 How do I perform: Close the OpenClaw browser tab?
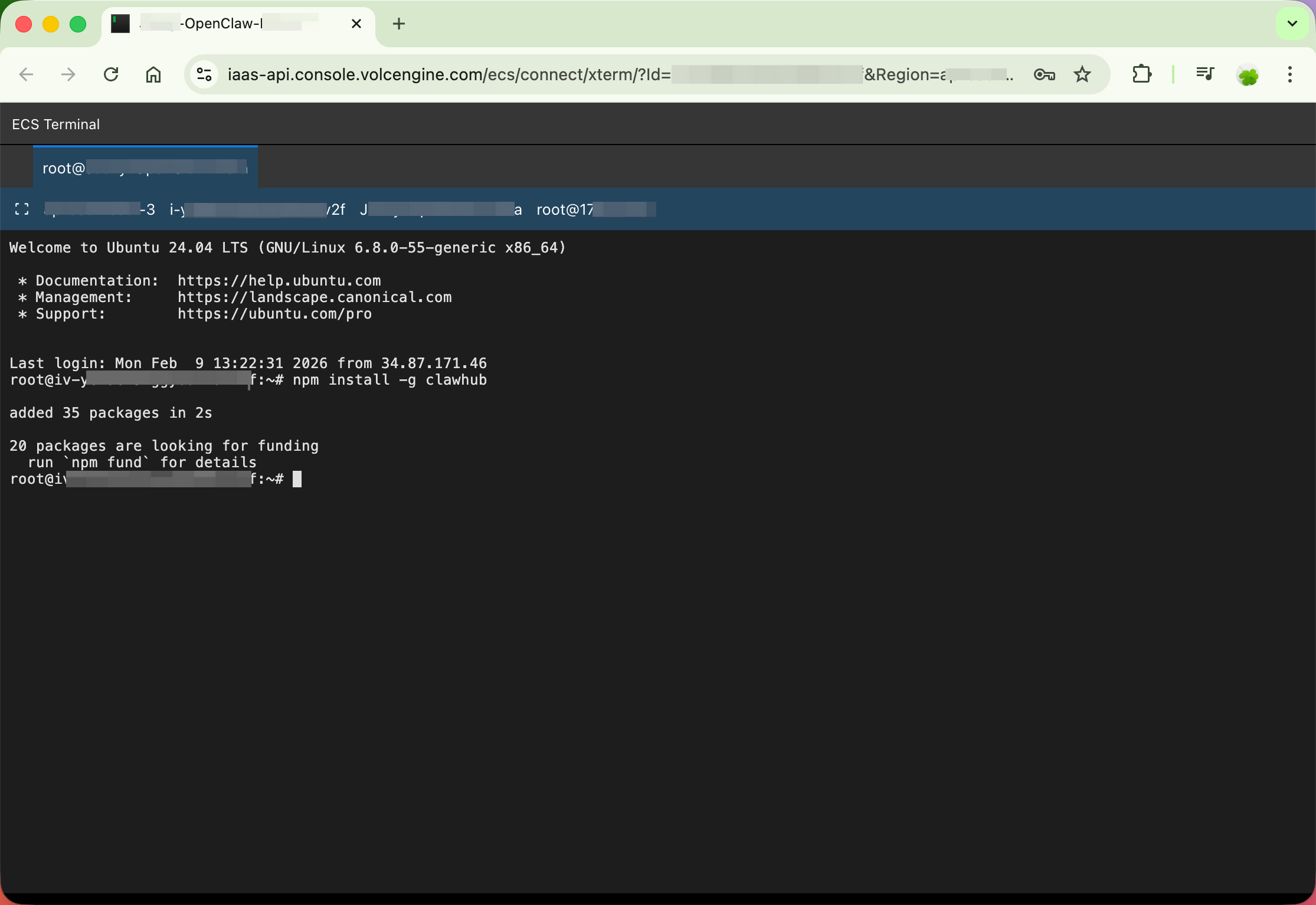click(356, 24)
